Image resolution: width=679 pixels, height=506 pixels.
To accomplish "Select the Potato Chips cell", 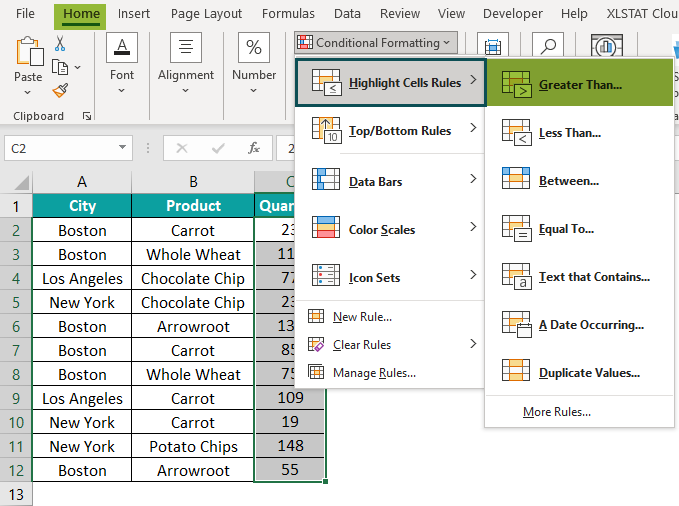I will tap(193, 446).
